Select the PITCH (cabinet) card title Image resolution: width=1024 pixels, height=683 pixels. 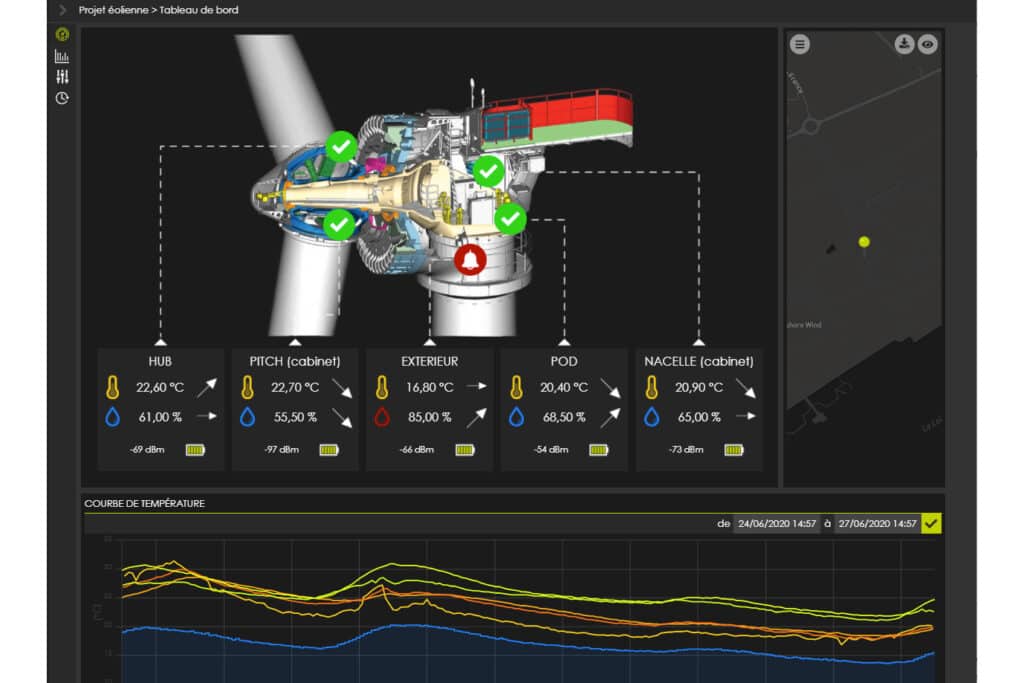(x=295, y=361)
